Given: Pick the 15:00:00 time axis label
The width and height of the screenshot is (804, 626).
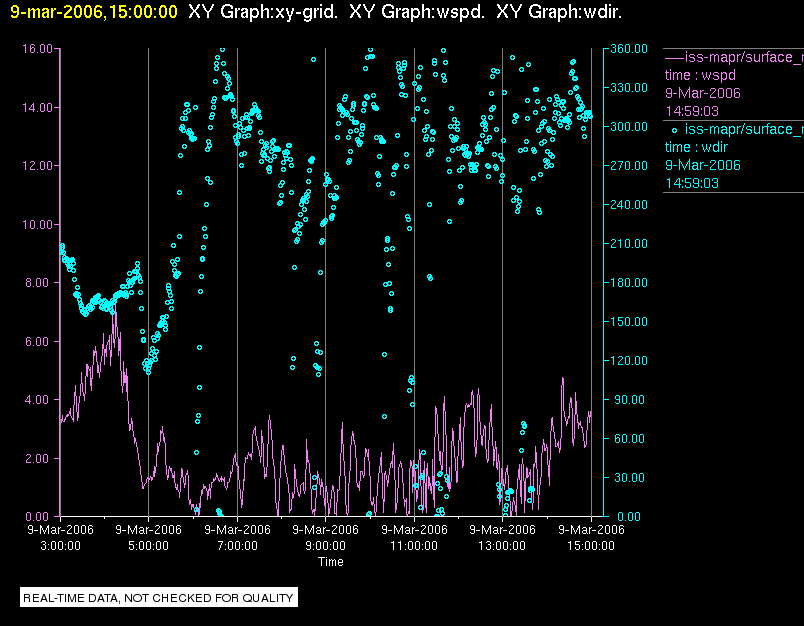Looking at the screenshot, I should click(591, 546).
